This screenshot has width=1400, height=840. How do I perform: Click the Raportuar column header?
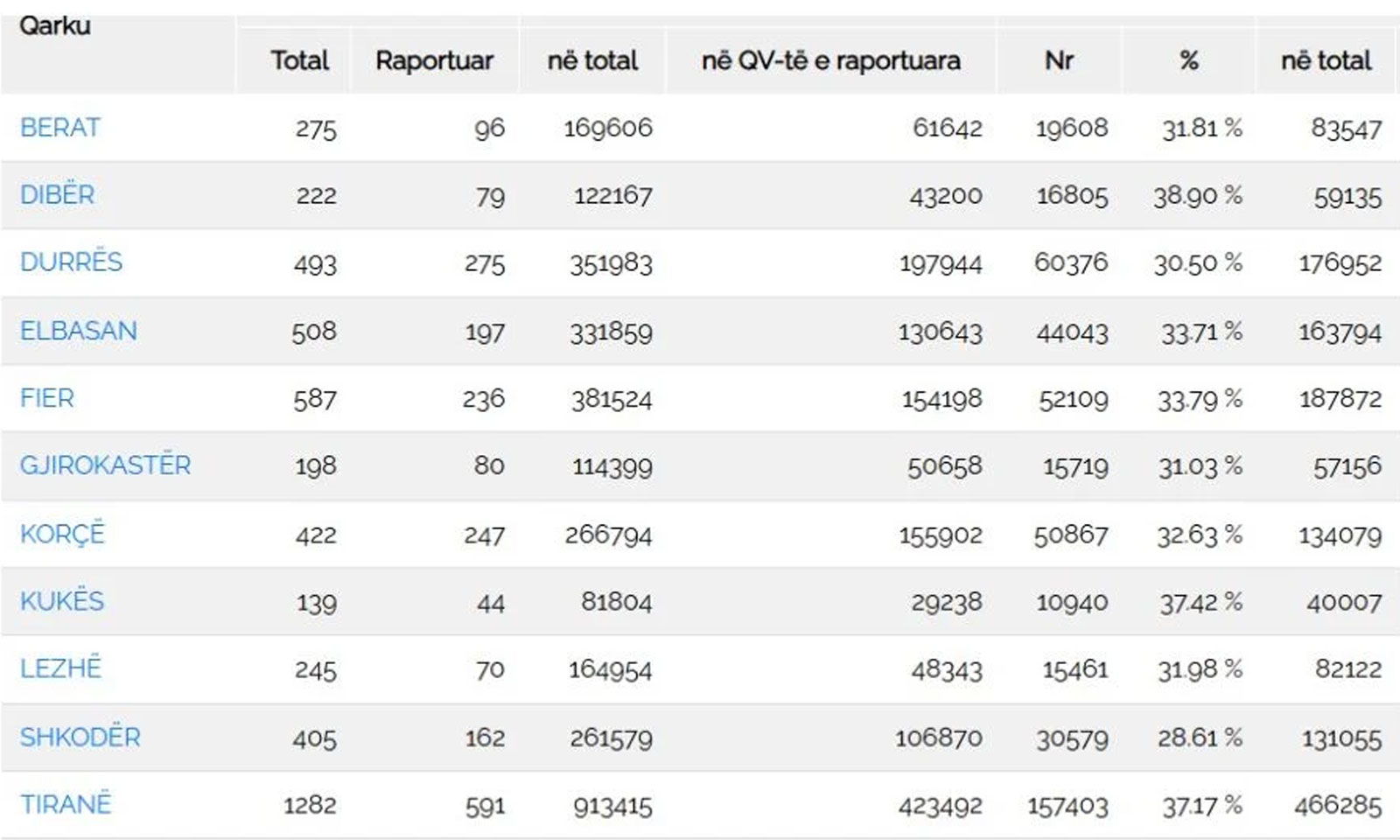coord(434,61)
